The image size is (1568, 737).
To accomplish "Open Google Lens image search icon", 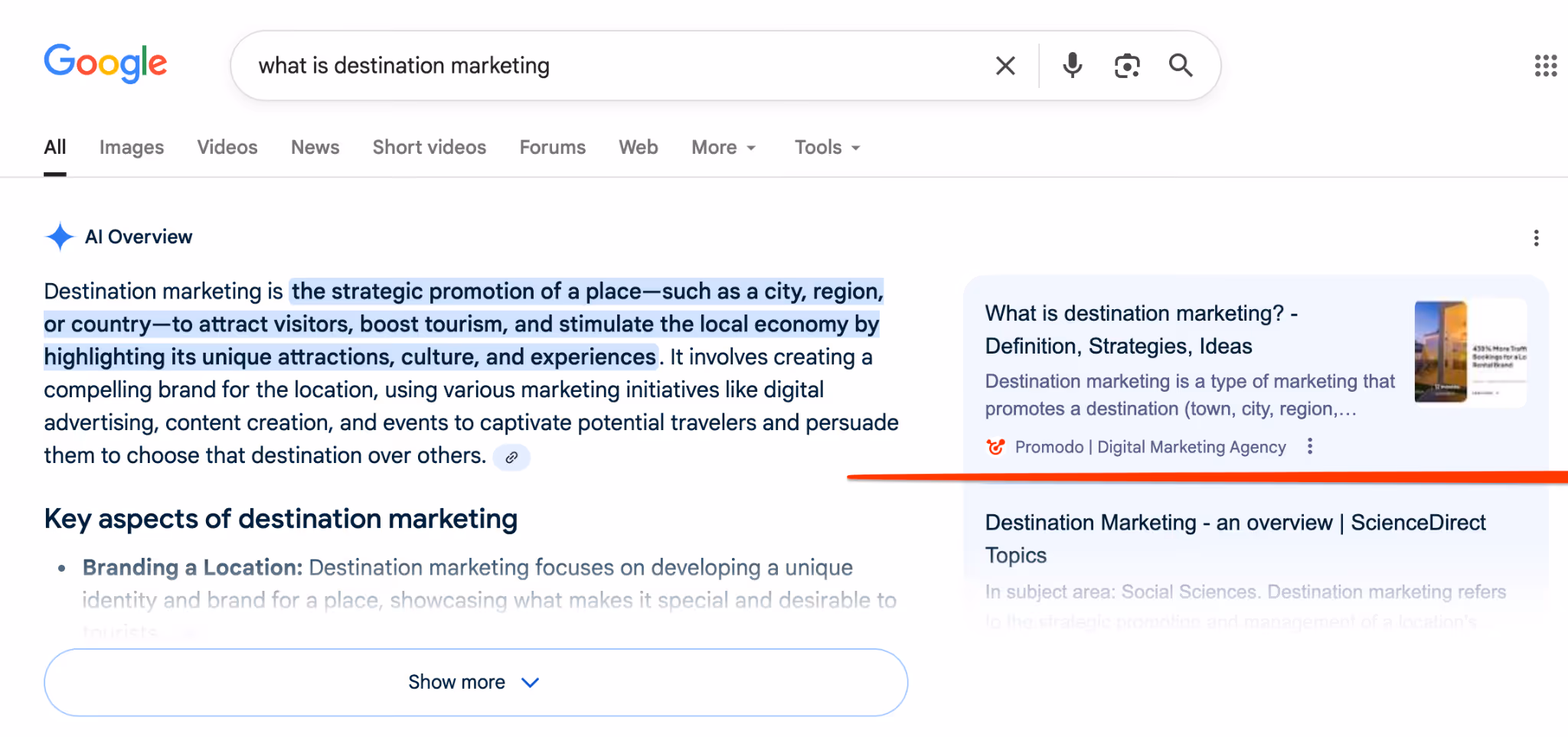I will pos(1127,66).
